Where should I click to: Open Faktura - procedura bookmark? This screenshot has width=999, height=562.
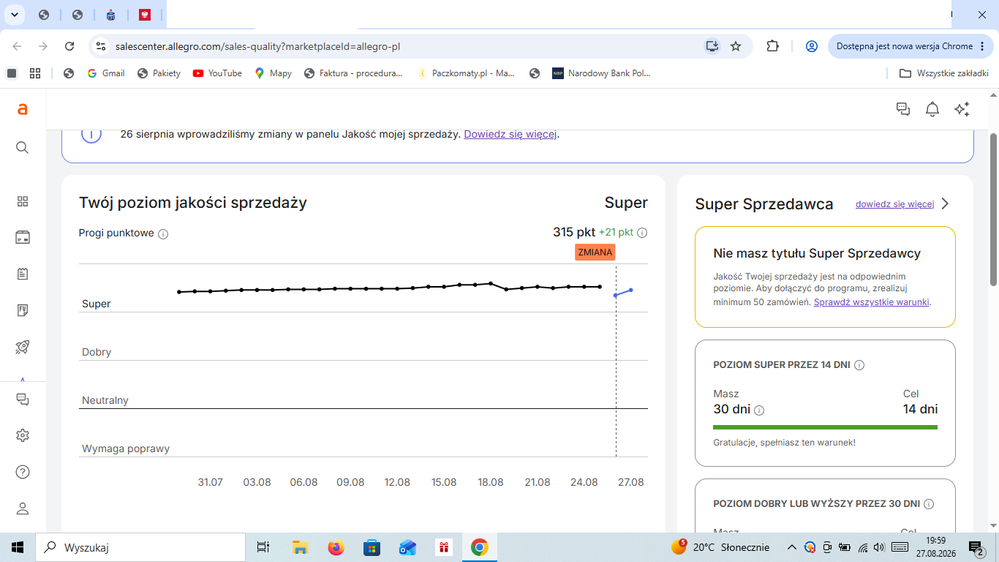coord(353,73)
